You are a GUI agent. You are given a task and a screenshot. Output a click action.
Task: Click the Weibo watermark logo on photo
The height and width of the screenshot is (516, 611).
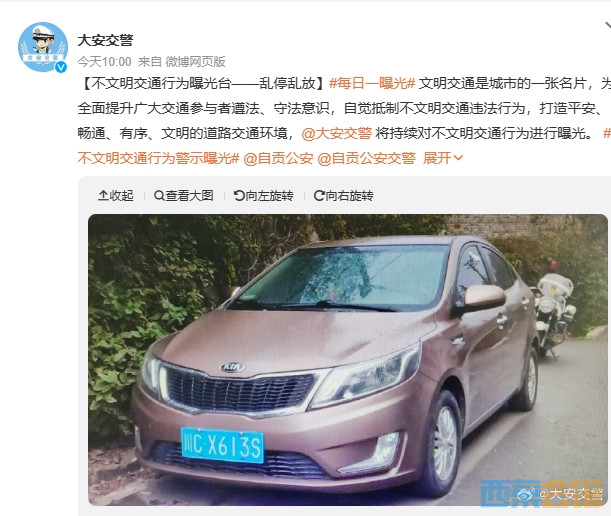click(x=527, y=494)
